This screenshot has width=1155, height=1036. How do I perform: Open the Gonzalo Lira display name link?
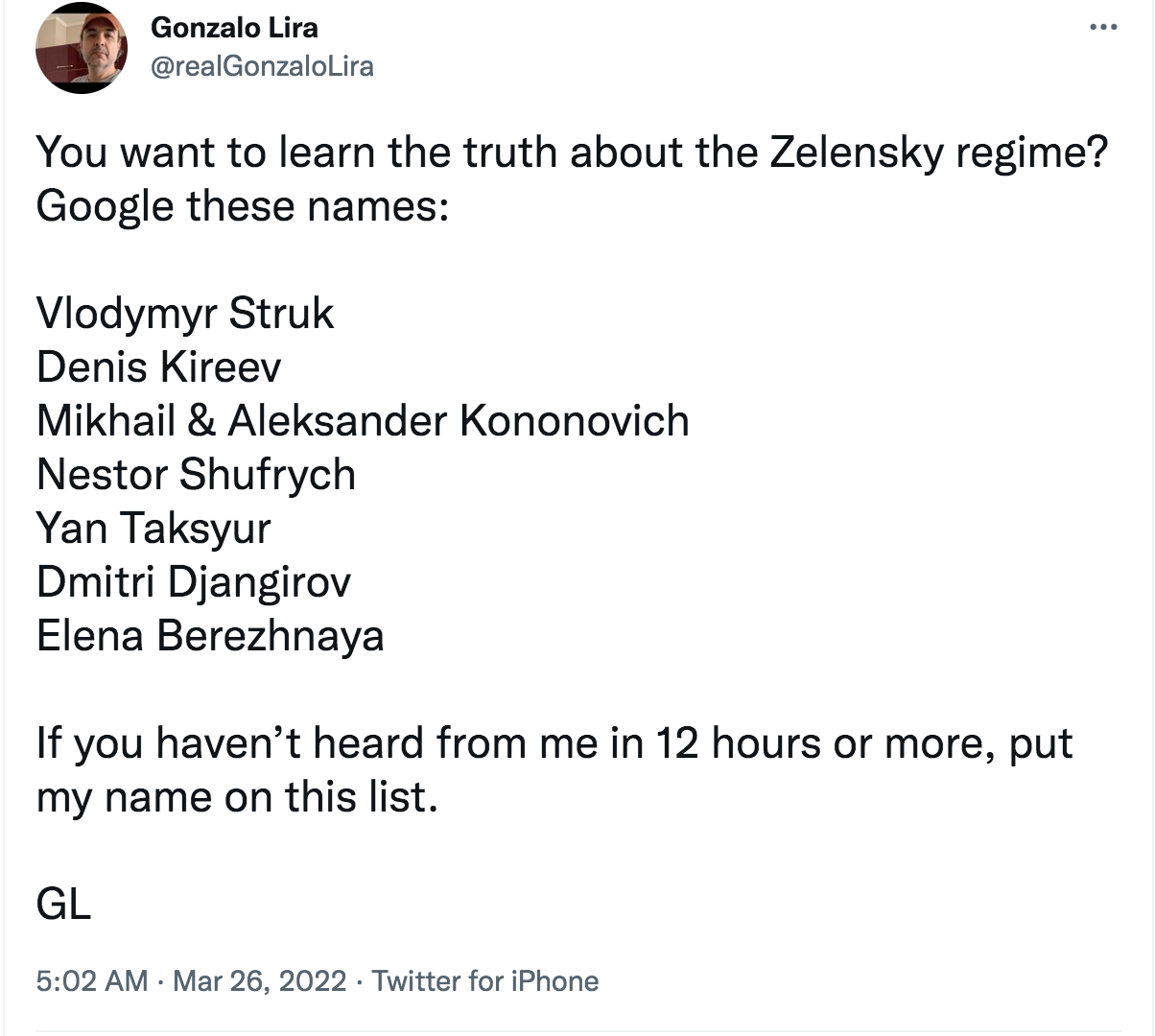tap(234, 27)
